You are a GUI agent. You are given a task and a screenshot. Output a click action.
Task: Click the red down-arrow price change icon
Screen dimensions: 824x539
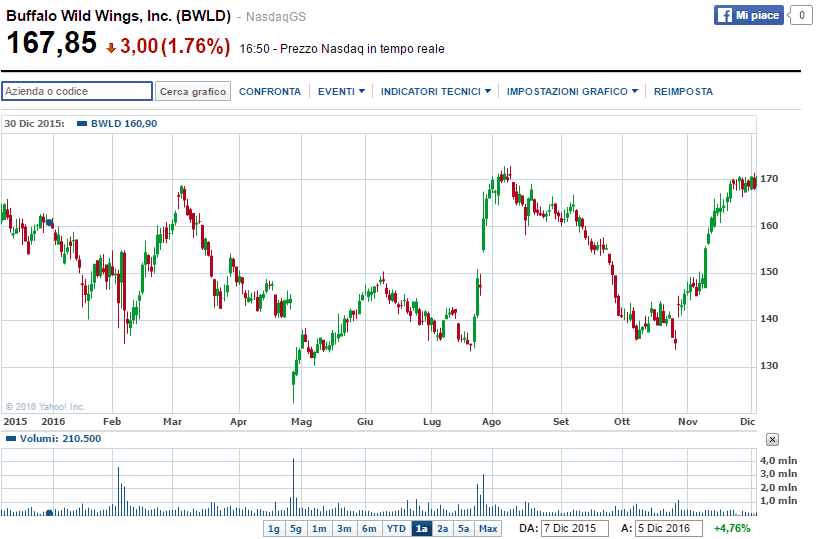pyautogui.click(x=111, y=48)
